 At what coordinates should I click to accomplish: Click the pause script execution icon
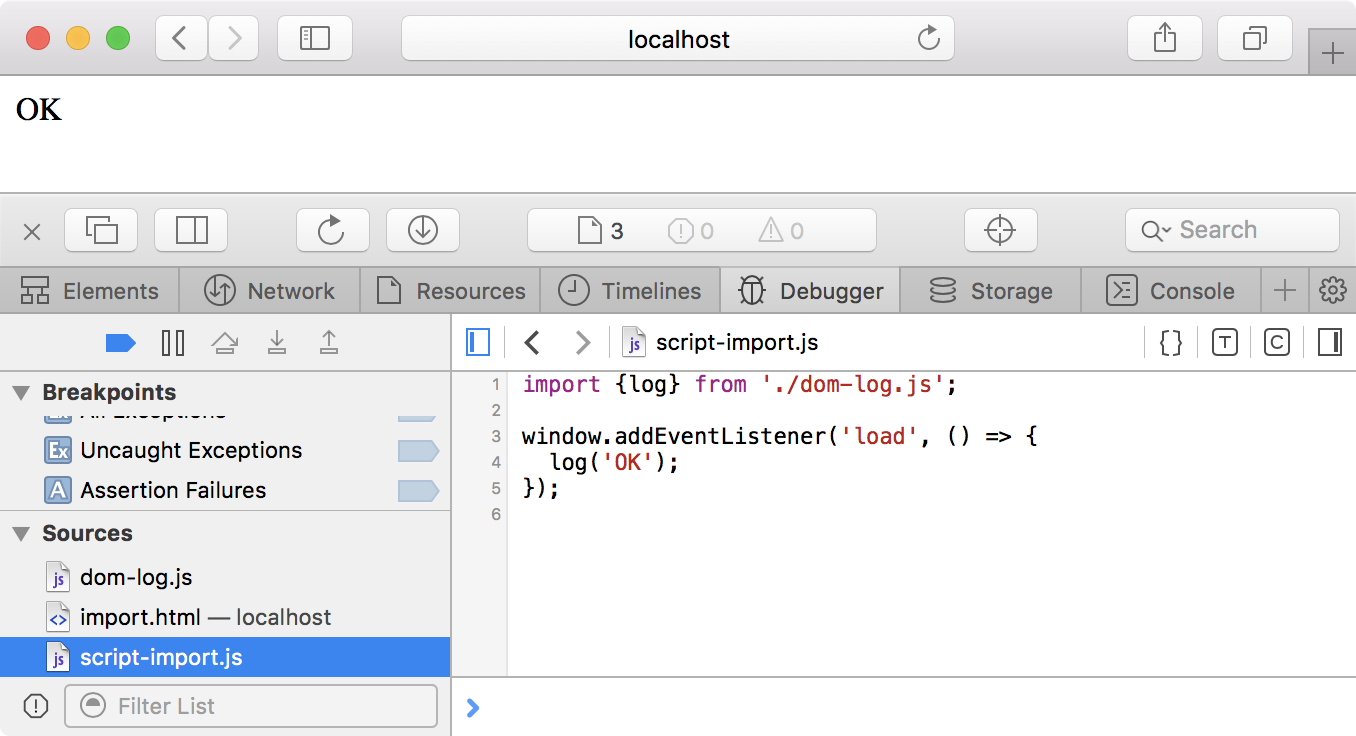(x=173, y=344)
